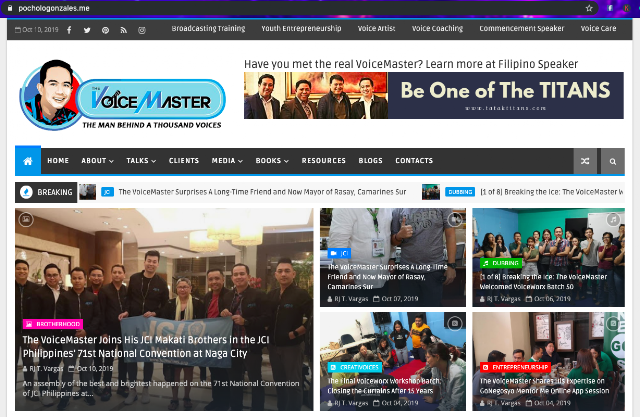The image size is (640, 417).
Task: Open Mayor of Rasay article title in grid
Action: coord(387,277)
